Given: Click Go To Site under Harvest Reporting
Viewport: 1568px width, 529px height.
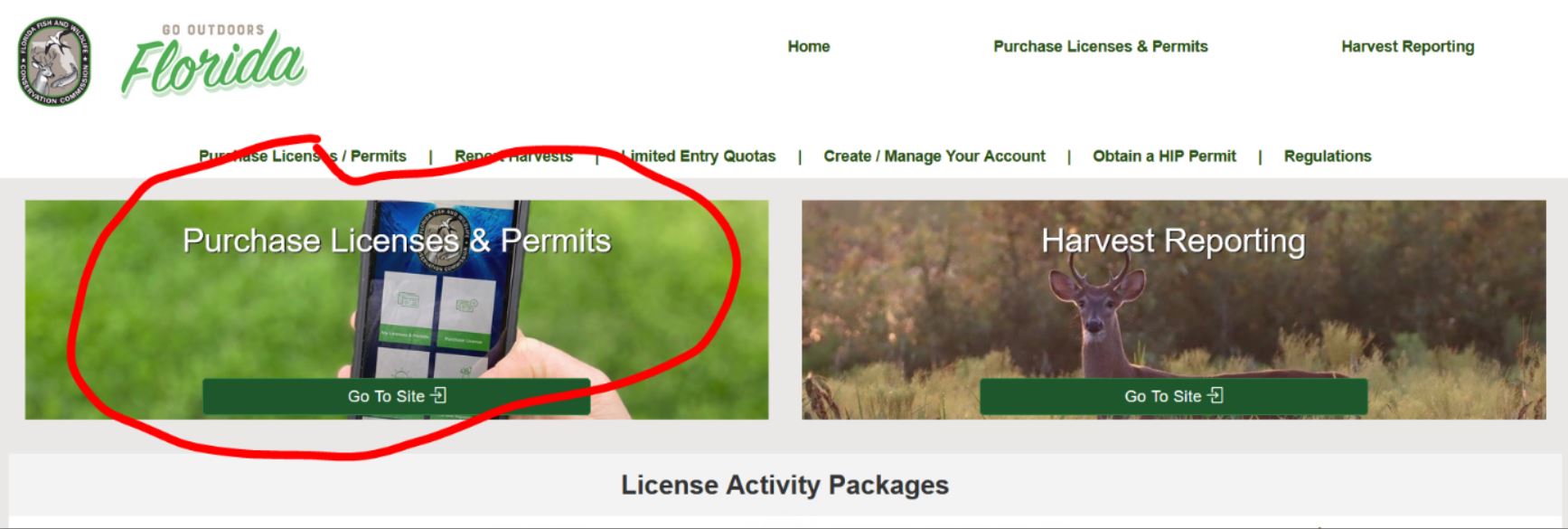Looking at the screenshot, I should [1173, 396].
